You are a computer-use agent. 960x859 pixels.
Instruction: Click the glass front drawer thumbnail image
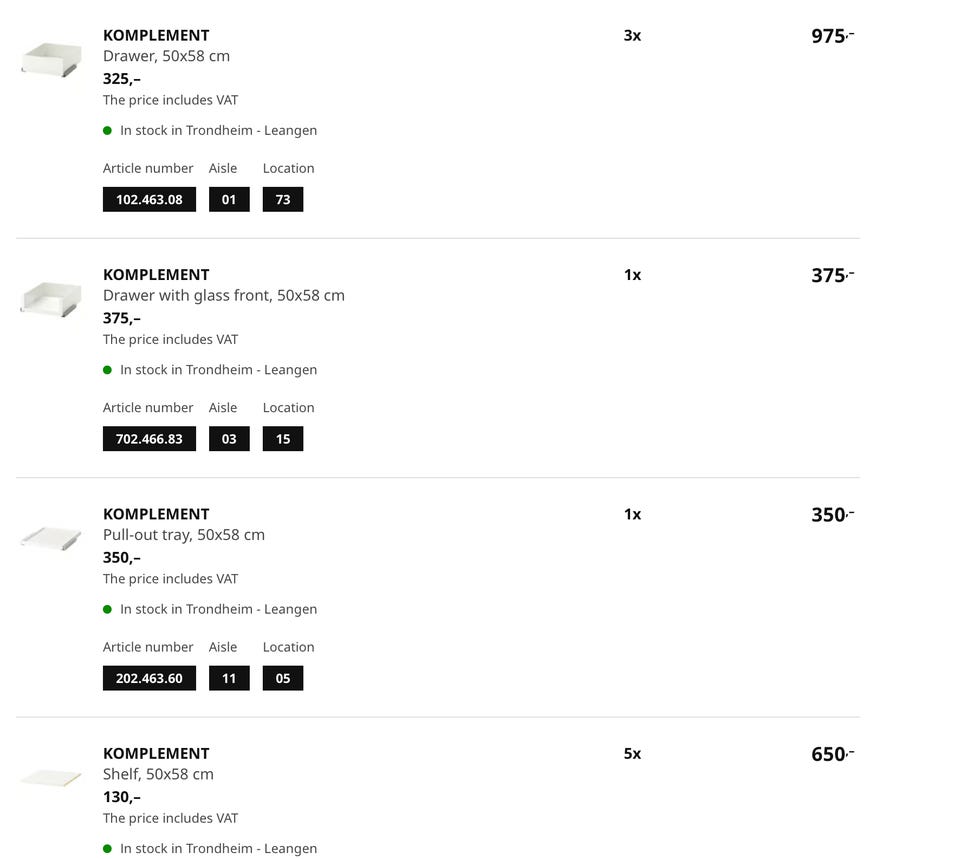pyautogui.click(x=50, y=298)
